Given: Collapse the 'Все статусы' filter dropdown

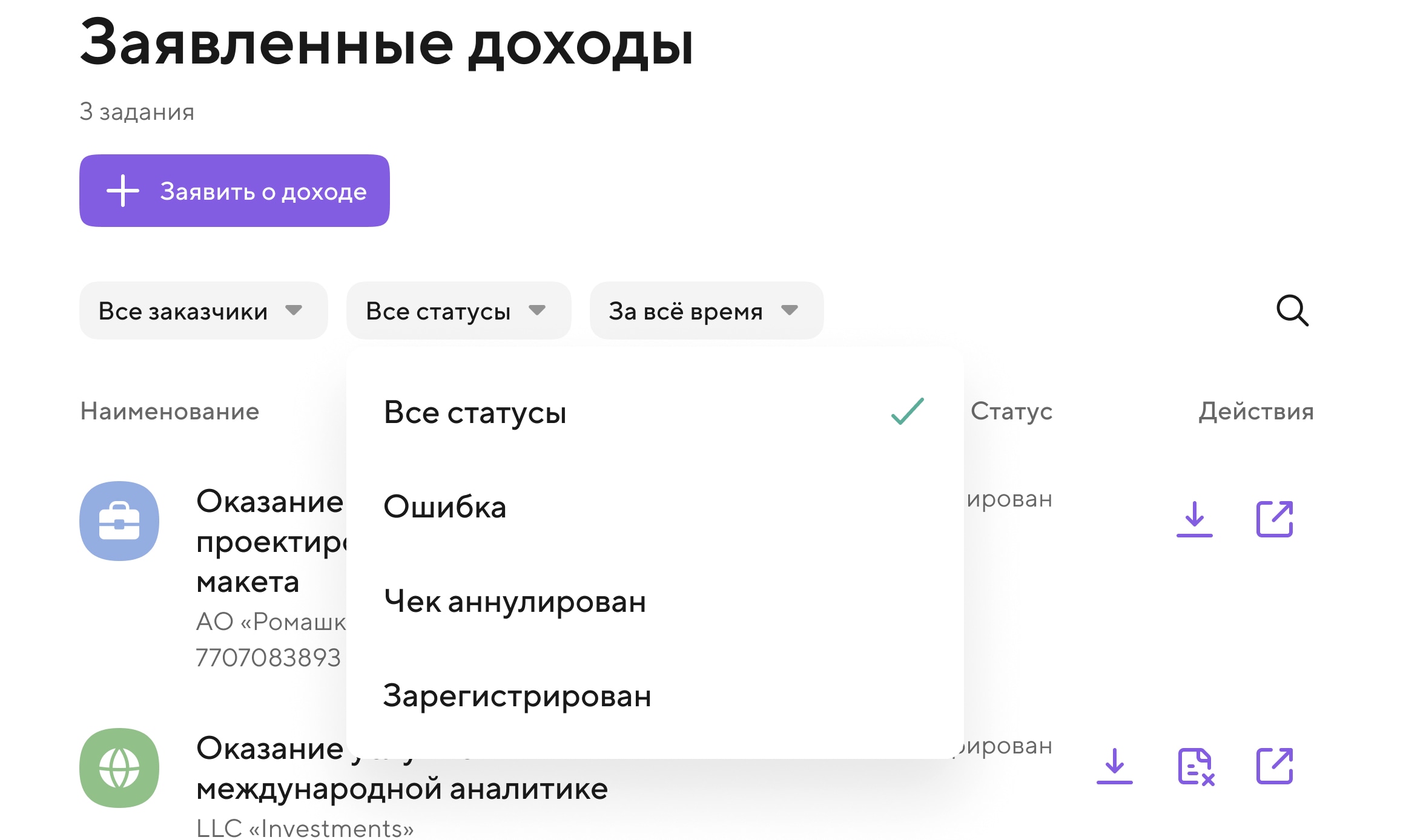Looking at the screenshot, I should pyautogui.click(x=458, y=310).
